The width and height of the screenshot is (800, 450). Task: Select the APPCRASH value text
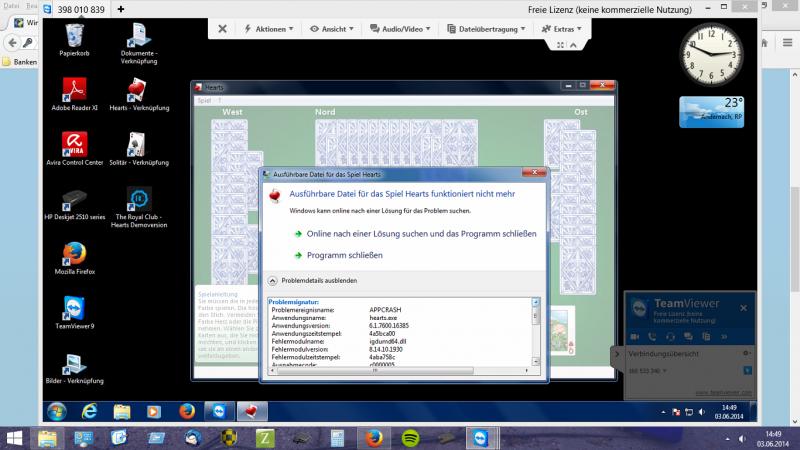pos(385,310)
